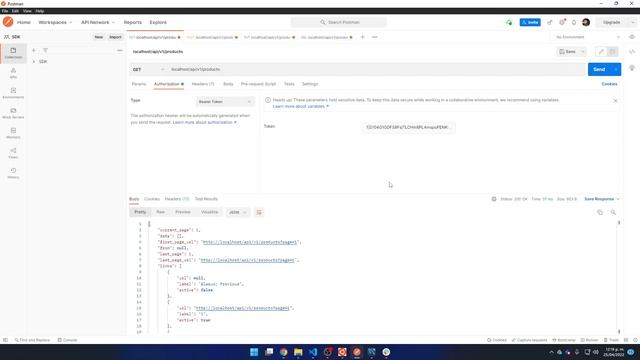Open the code snippet panel icon
Viewport: 640px width, 360px height.
pos(632,52)
